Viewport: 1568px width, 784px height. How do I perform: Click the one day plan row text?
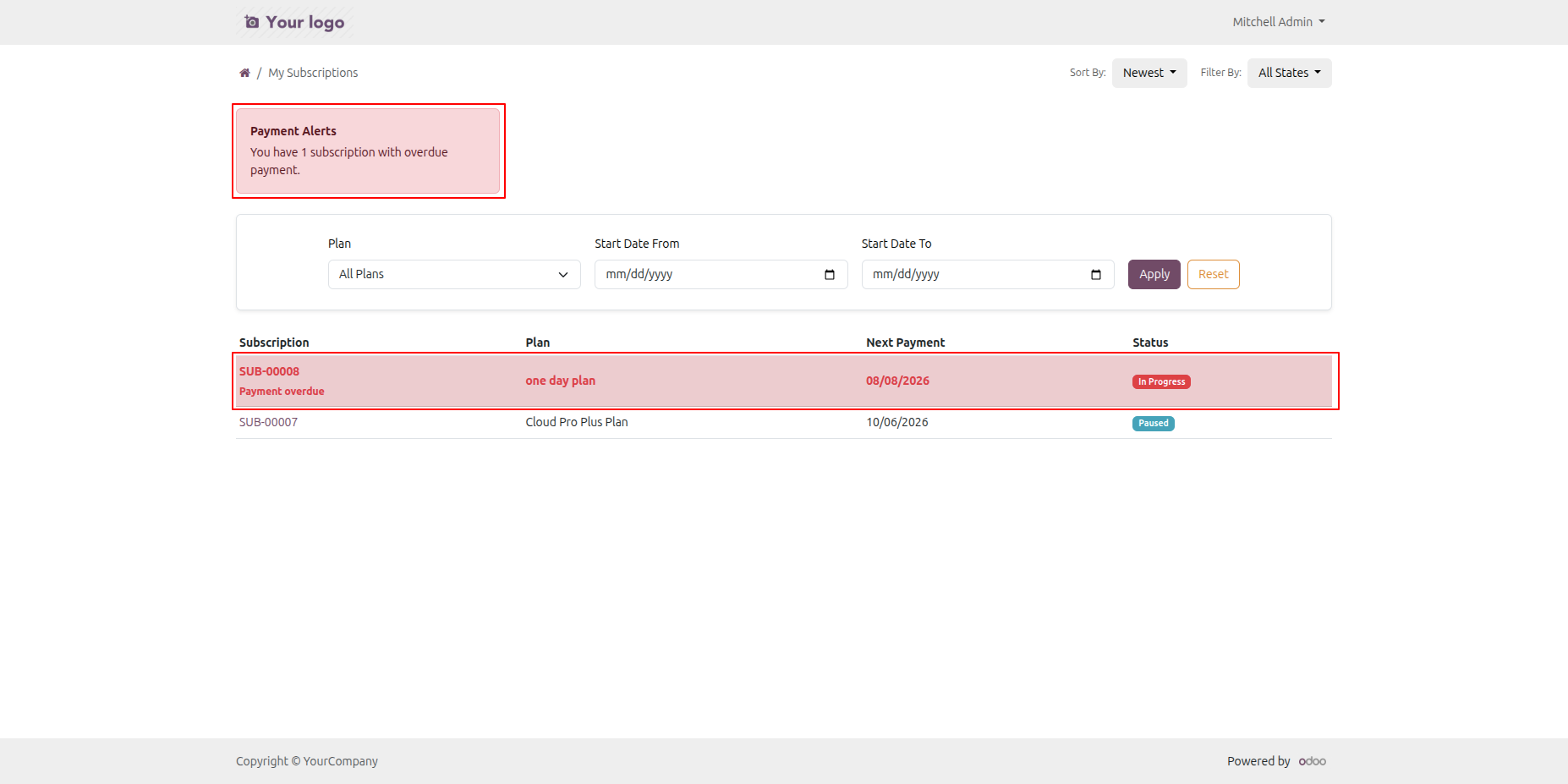pyautogui.click(x=560, y=381)
